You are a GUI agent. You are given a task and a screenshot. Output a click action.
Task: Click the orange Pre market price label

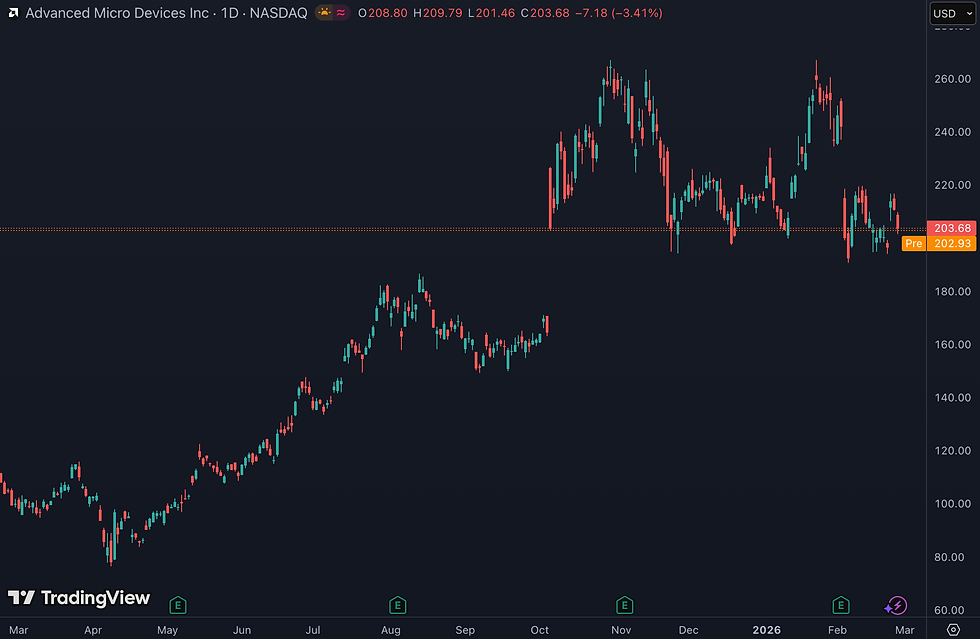[x=913, y=243]
